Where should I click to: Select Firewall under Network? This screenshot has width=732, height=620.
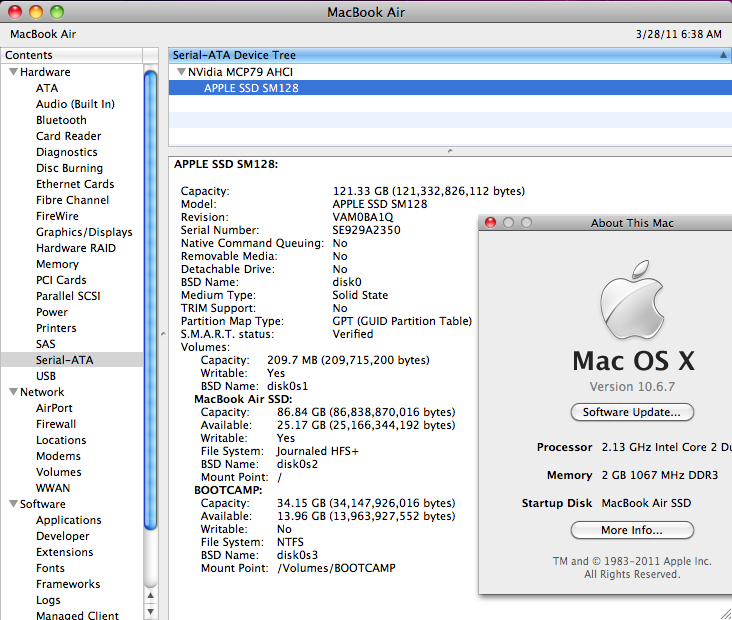56,424
